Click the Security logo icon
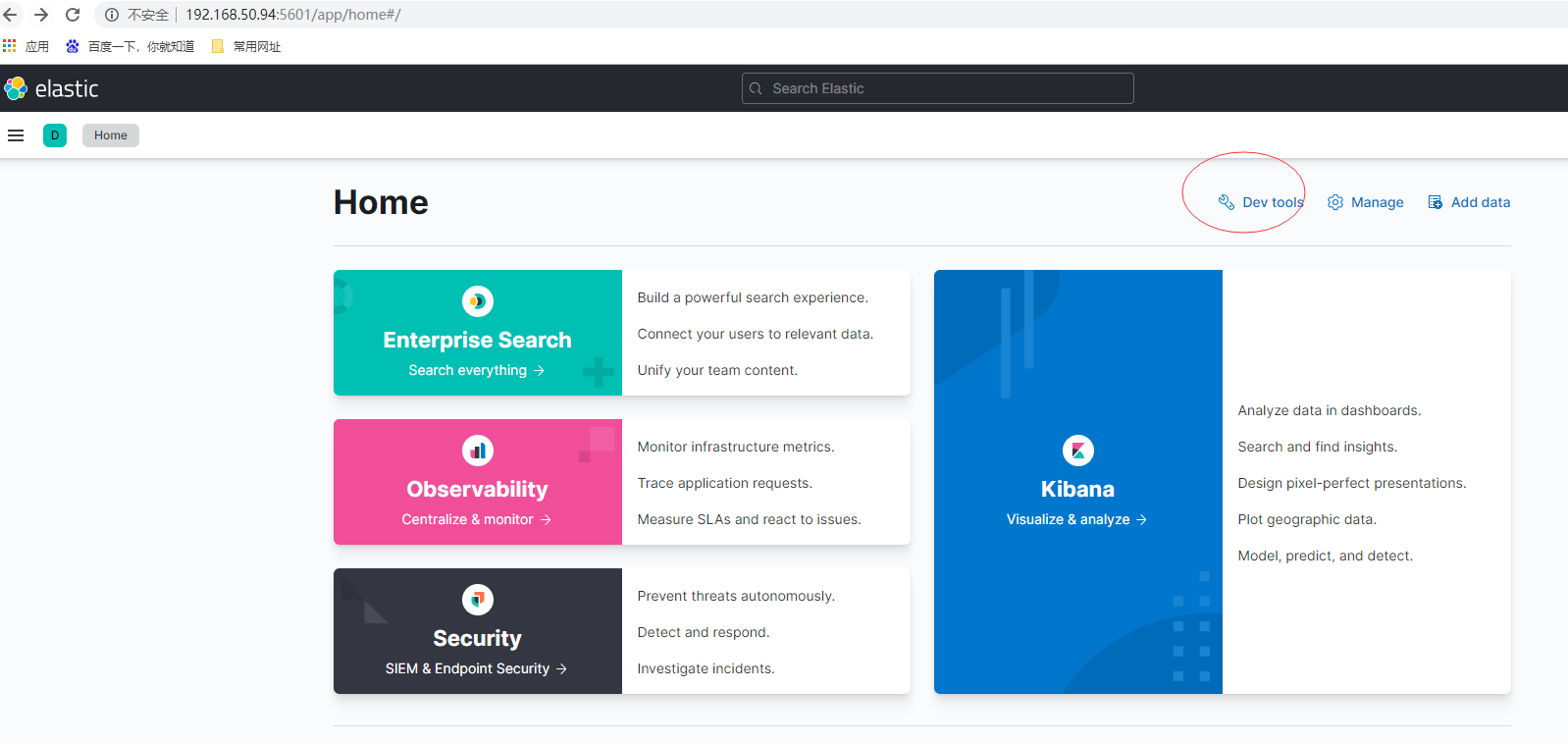 pyautogui.click(x=478, y=600)
